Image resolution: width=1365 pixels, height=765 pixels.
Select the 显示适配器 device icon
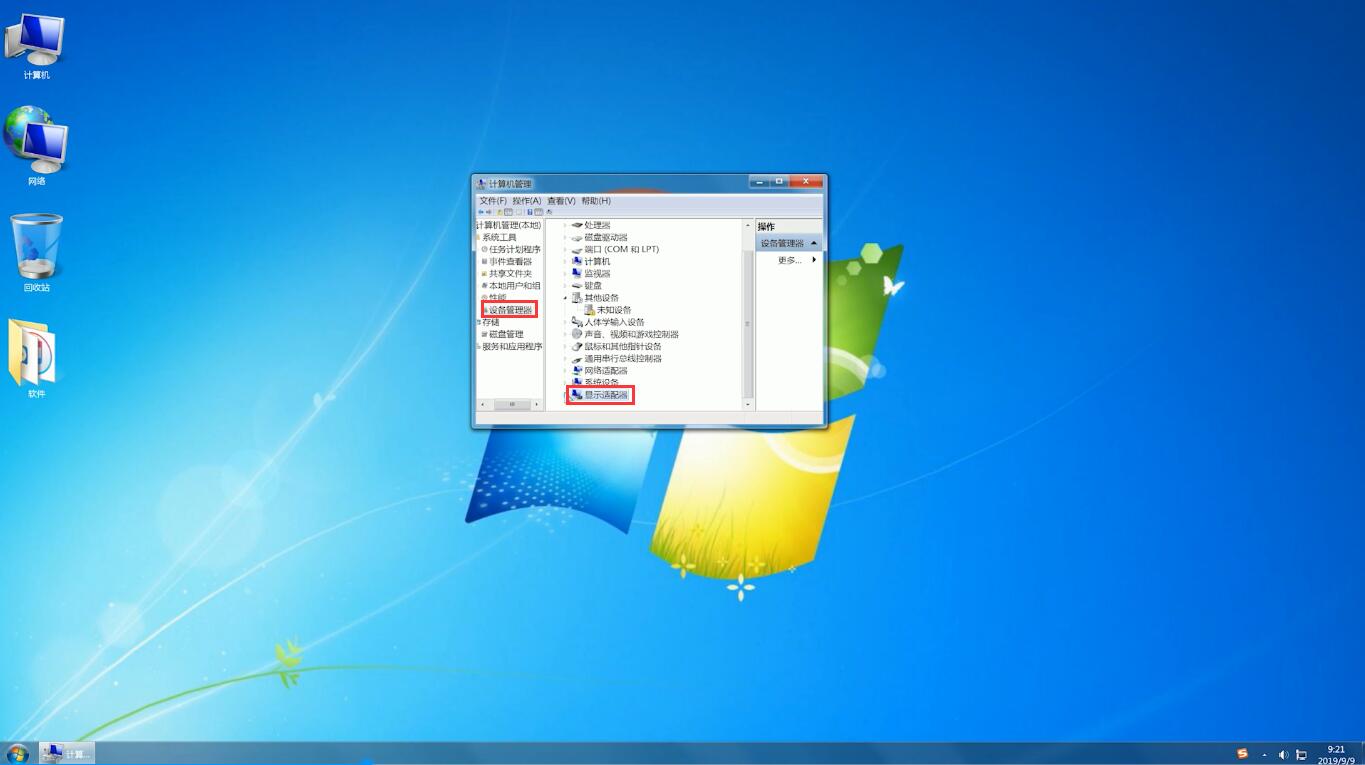pos(577,395)
